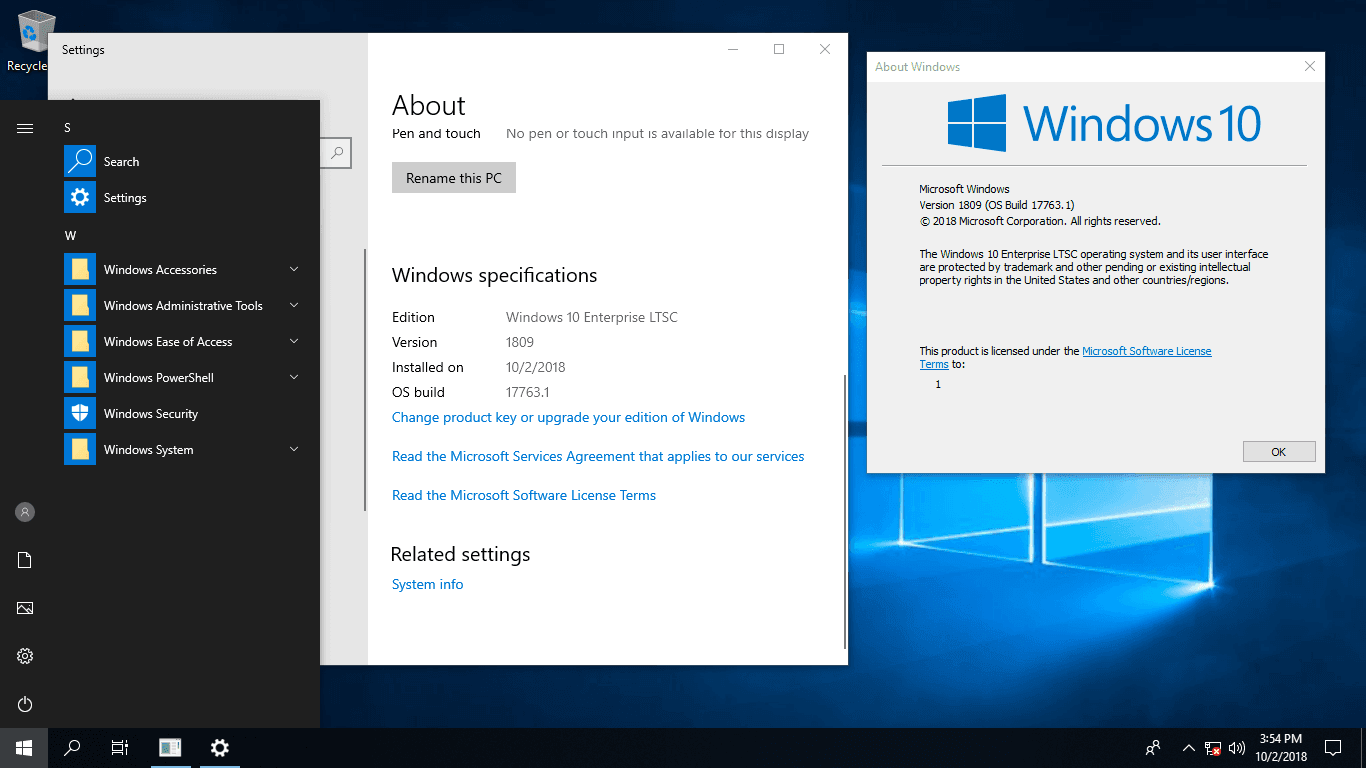Click the Rename this PC button
Image resolution: width=1366 pixels, height=768 pixels.
click(453, 177)
